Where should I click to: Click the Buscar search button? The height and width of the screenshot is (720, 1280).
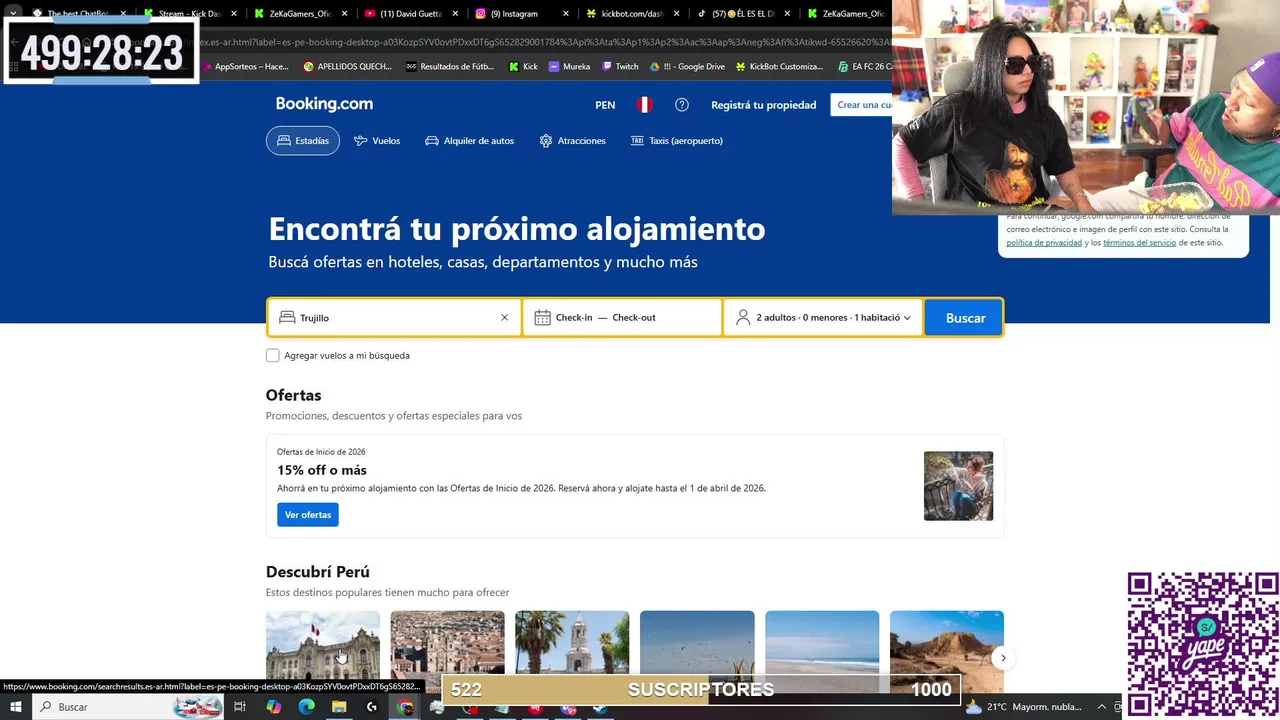click(965, 318)
